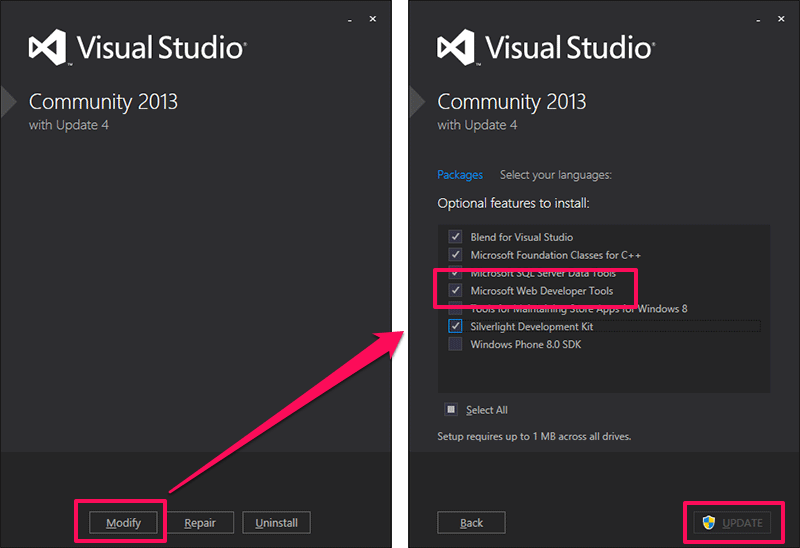This screenshot has width=800, height=548.
Task: Toggle Tools for Maintaining Store Apps checkbox
Action: tap(456, 309)
